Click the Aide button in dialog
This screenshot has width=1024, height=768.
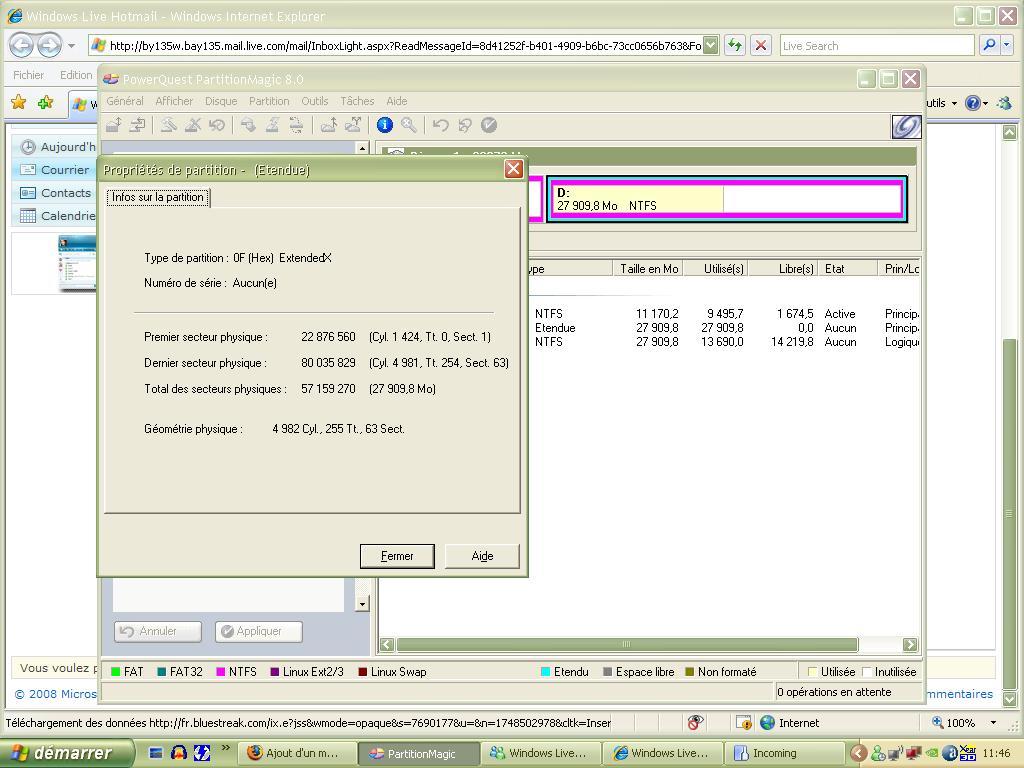[482, 556]
